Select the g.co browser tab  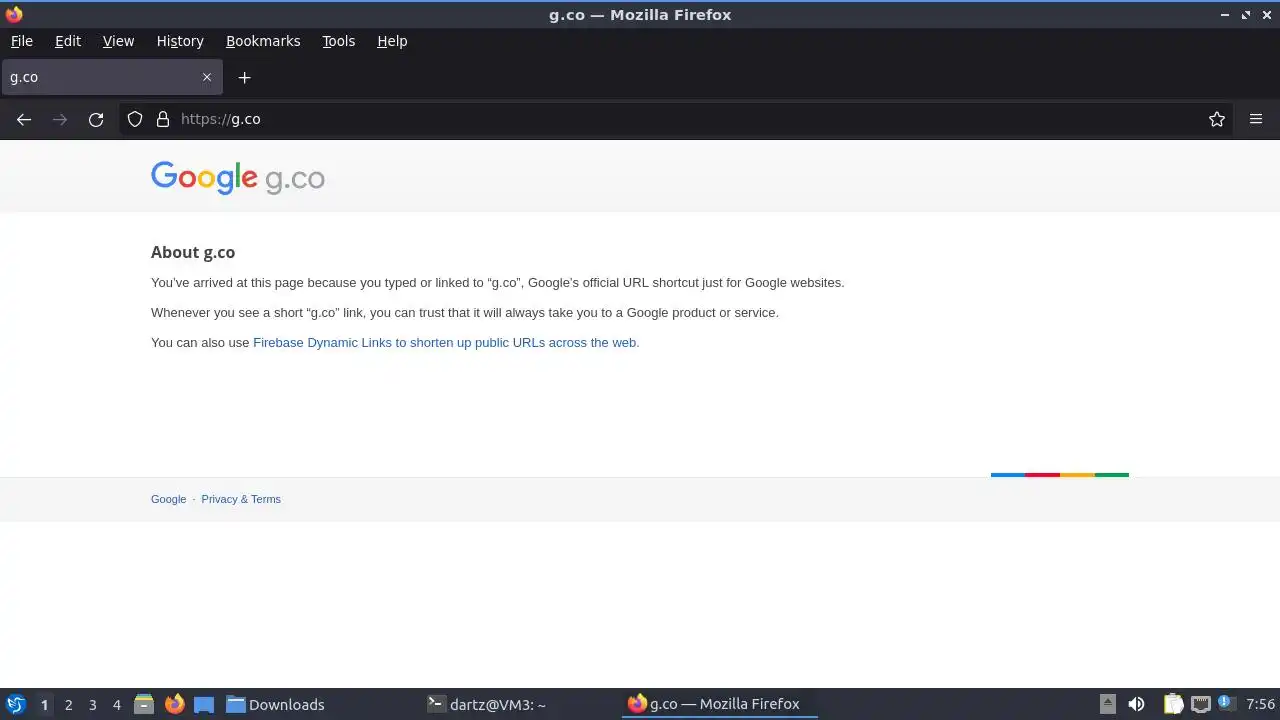click(x=112, y=77)
